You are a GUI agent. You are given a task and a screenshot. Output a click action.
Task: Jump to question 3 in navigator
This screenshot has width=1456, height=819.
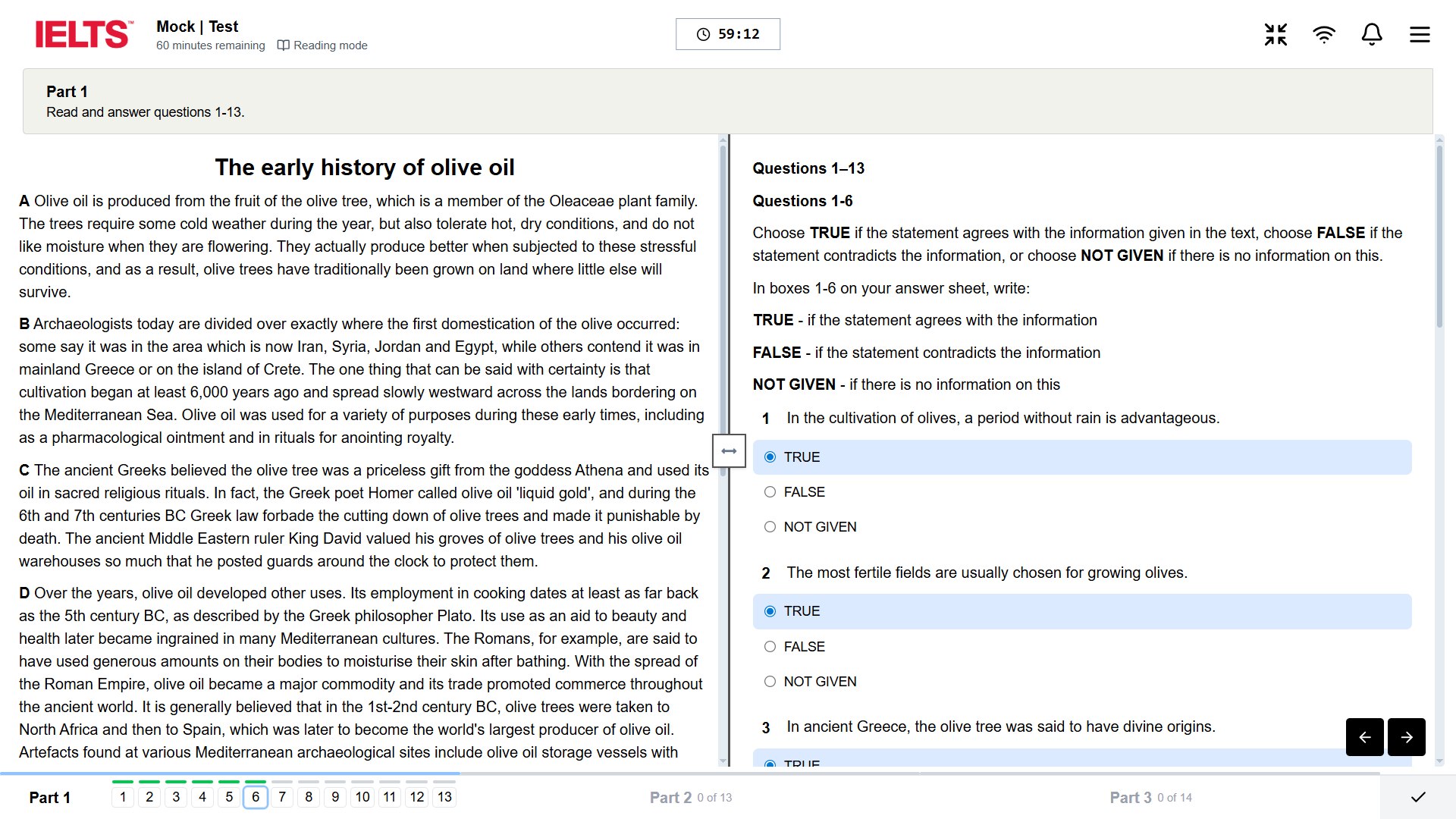(176, 797)
